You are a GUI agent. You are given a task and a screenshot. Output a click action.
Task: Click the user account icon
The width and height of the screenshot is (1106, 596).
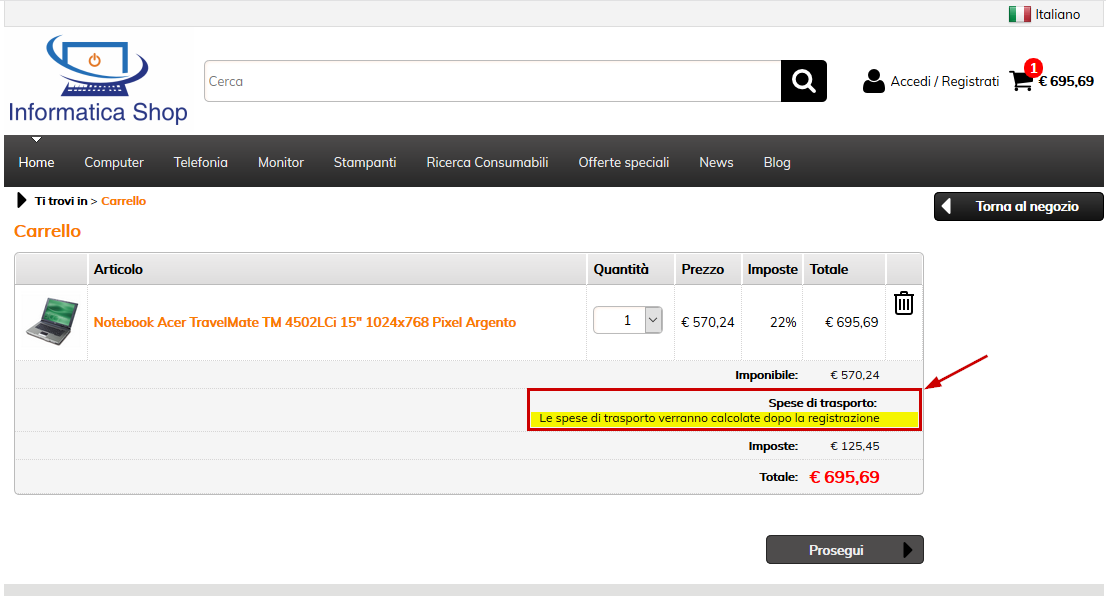[873, 81]
